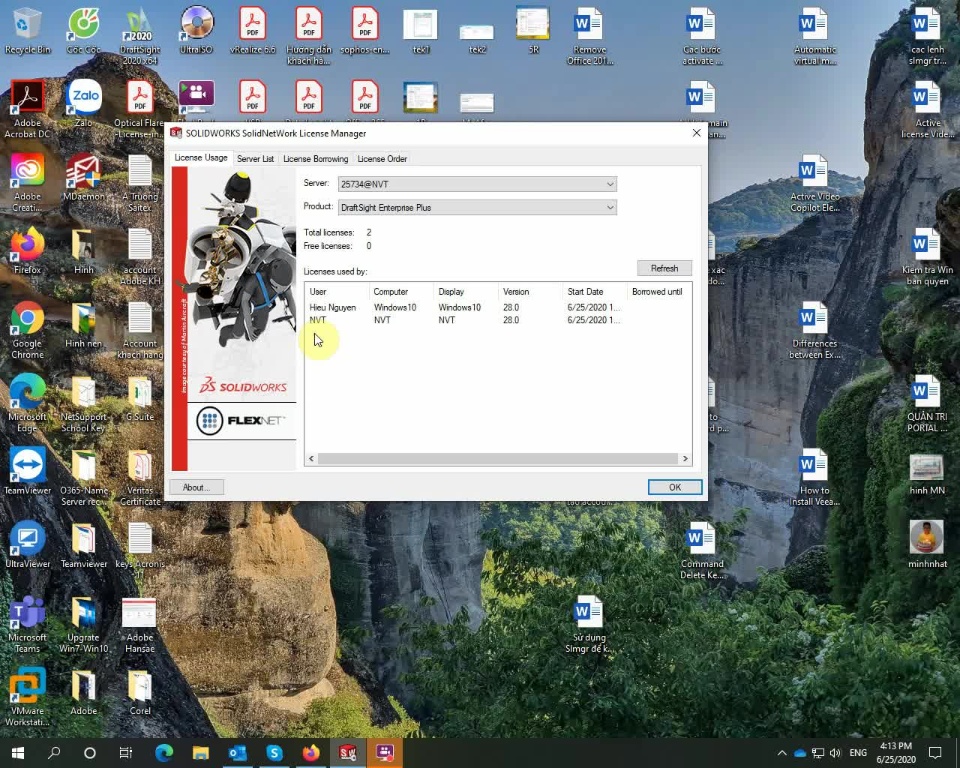Screen dimensions: 960x768
Task: Launch File Explorer from the taskbar
Action: (x=201, y=753)
